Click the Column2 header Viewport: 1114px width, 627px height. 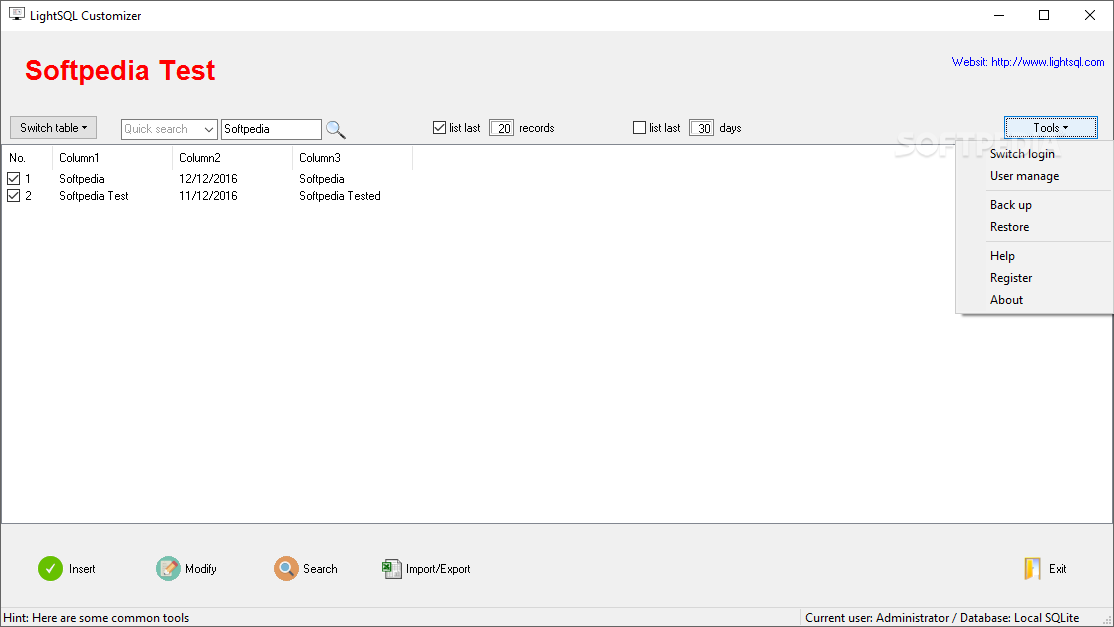[x=232, y=158]
